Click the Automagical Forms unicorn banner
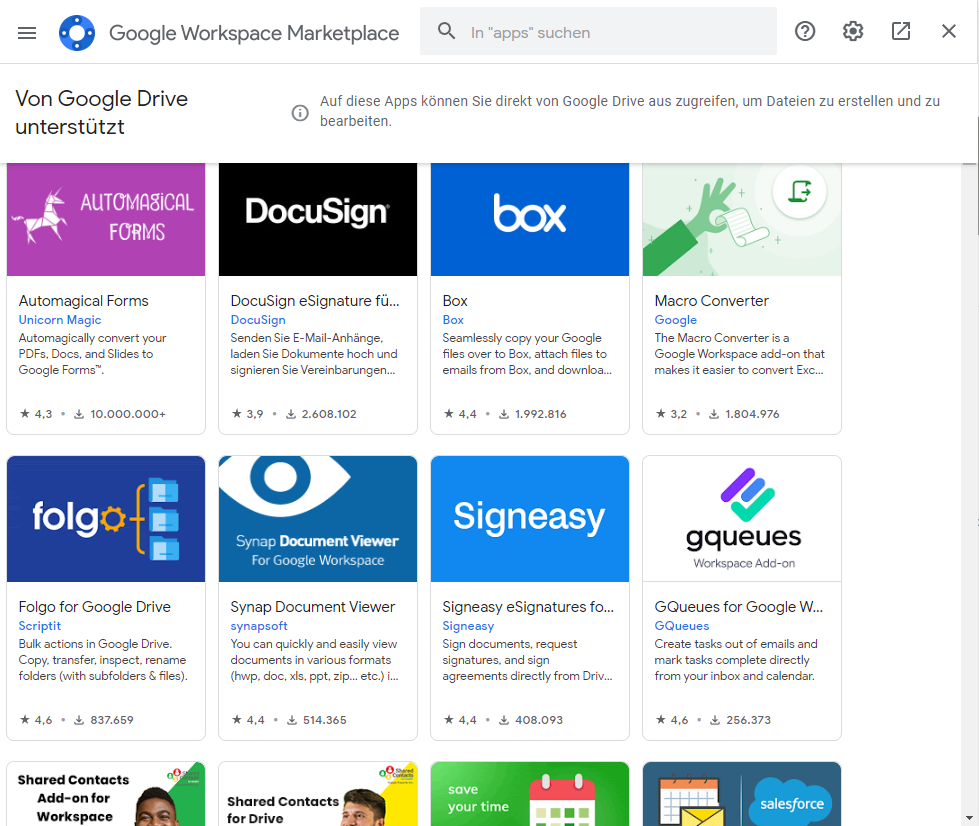The image size is (979, 826). 105,219
